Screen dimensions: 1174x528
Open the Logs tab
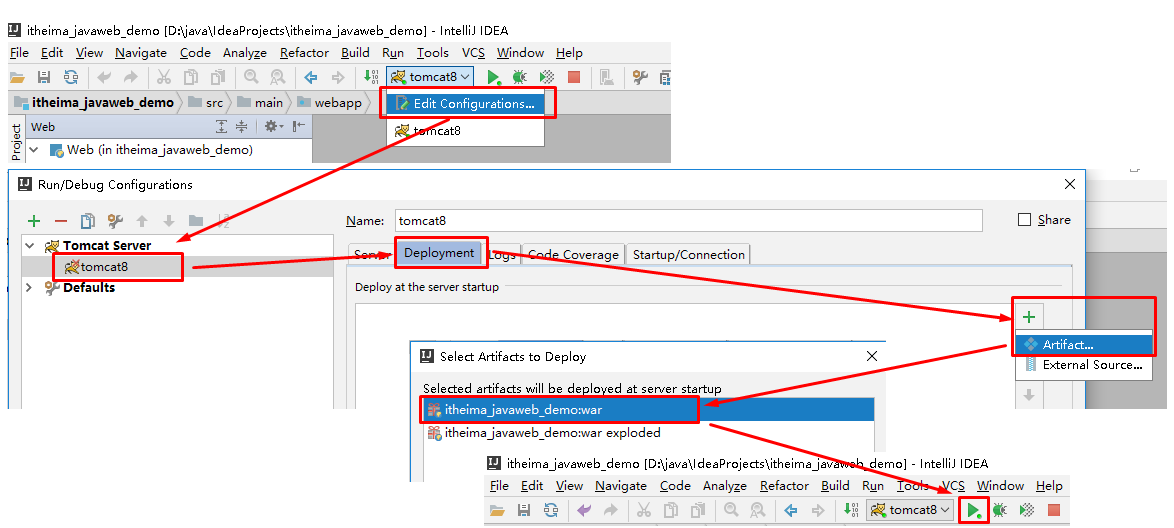point(502,255)
